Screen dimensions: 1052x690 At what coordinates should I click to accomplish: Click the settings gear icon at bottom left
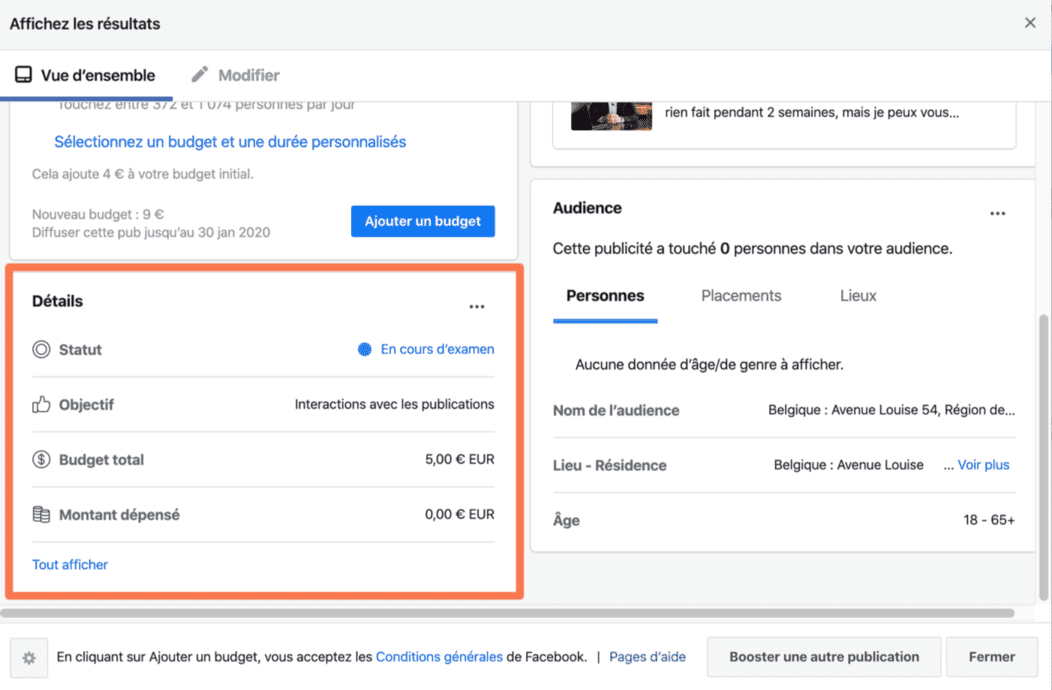(29, 658)
